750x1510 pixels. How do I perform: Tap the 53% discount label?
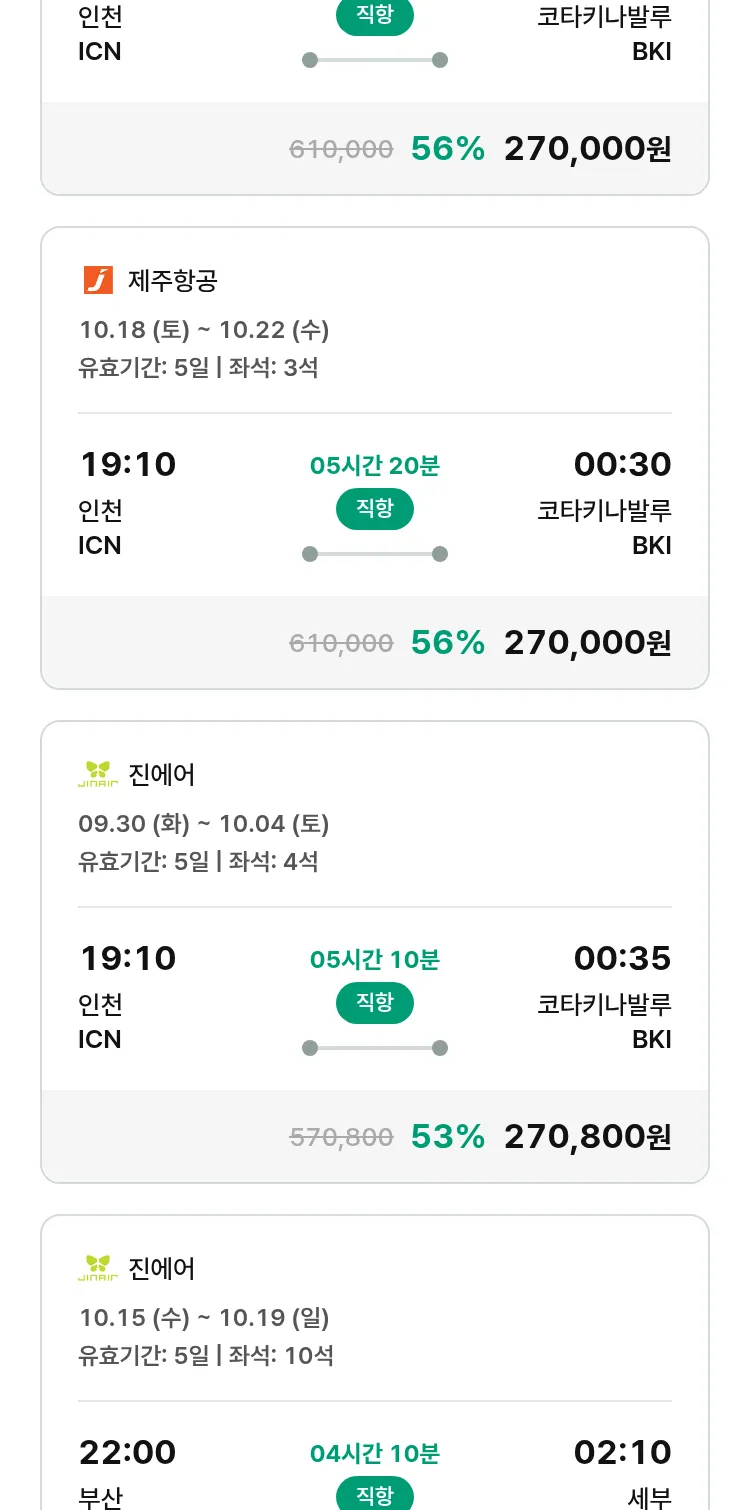pos(447,1136)
